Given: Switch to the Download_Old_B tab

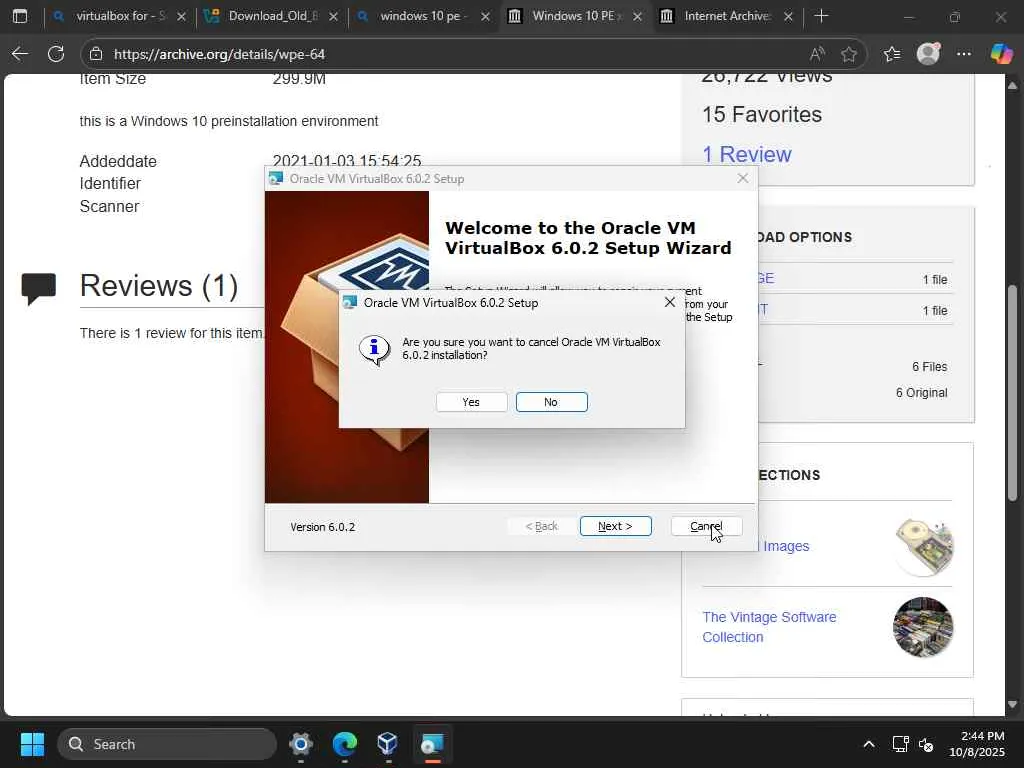Looking at the screenshot, I should pyautogui.click(x=271, y=16).
